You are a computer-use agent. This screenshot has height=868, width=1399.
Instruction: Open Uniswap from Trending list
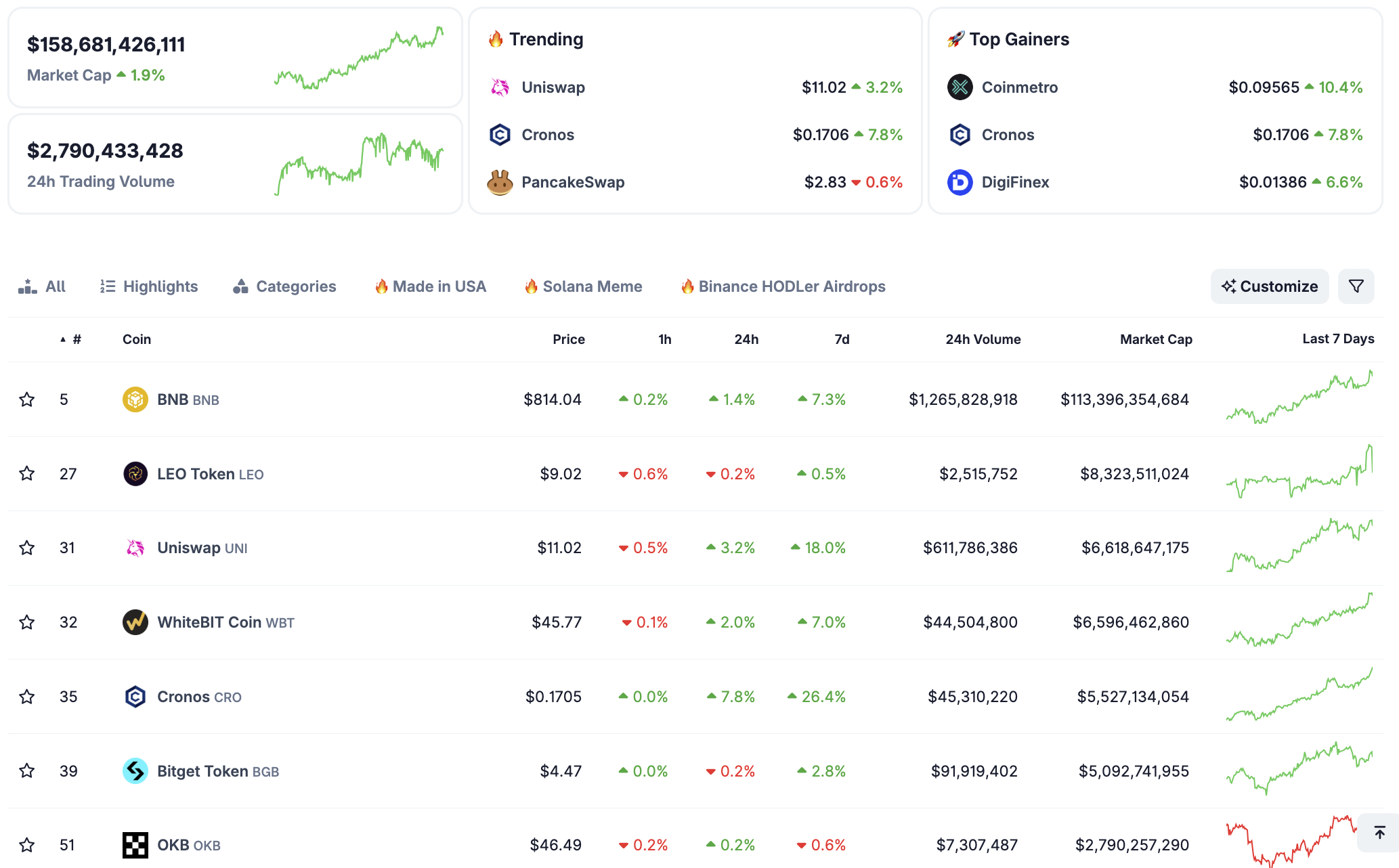(553, 87)
